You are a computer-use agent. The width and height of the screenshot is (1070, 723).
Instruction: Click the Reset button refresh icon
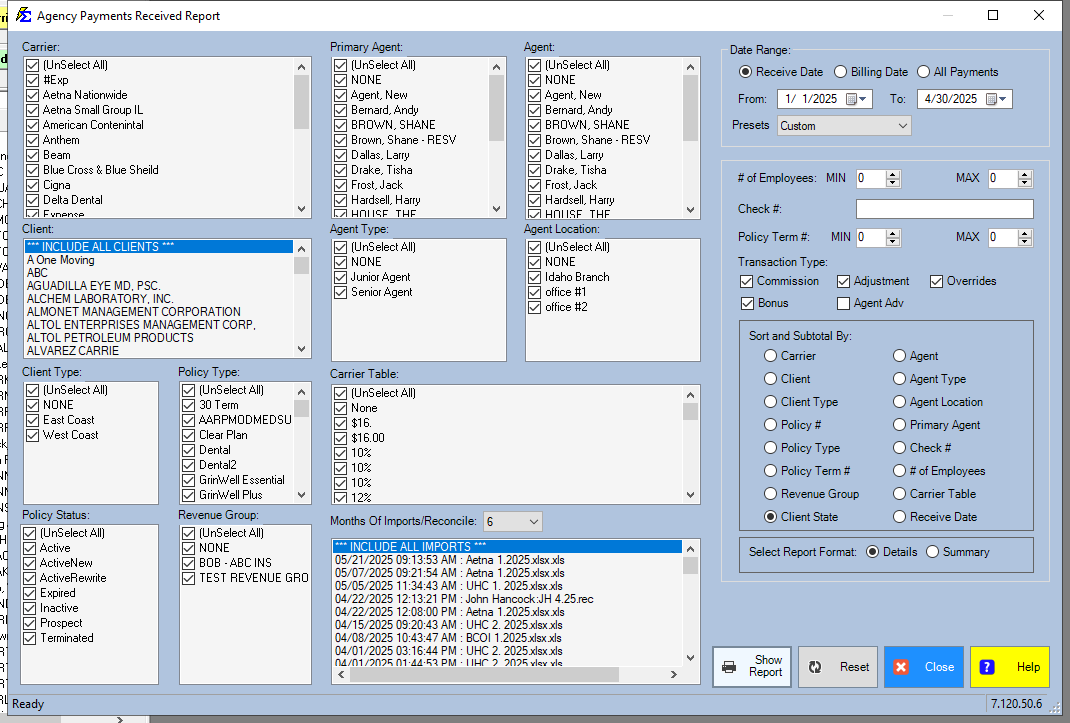pos(816,667)
